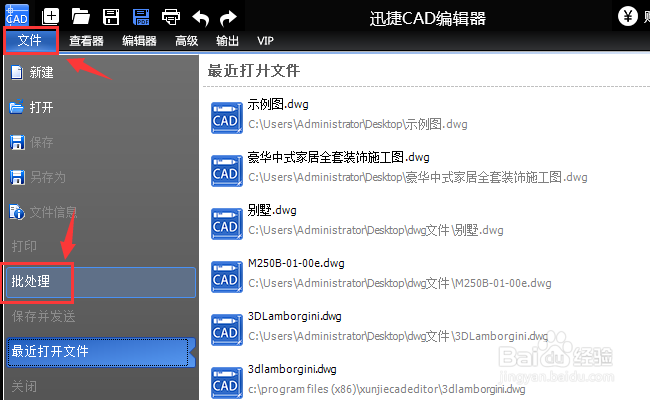Click the 另存为 disk icon in sidebar
The height and width of the screenshot is (400, 650).
click(17, 177)
